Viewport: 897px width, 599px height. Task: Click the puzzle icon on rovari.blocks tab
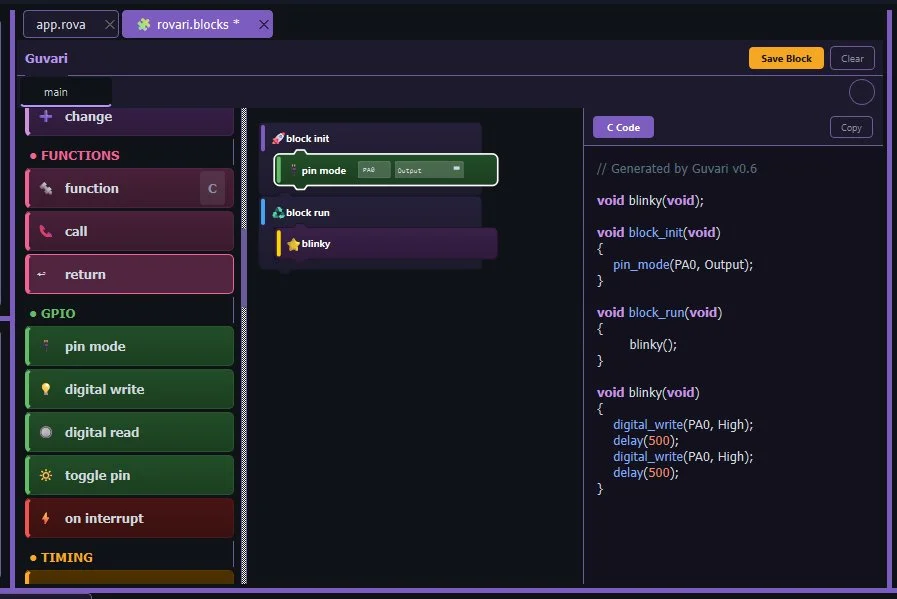pos(144,24)
